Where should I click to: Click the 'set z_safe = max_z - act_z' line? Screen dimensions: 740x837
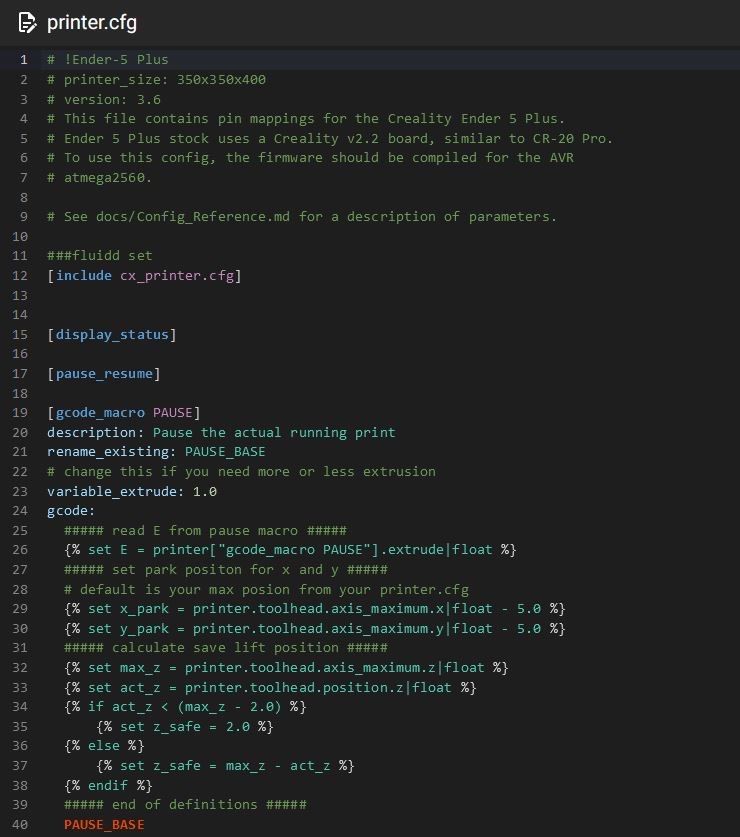(x=225, y=766)
